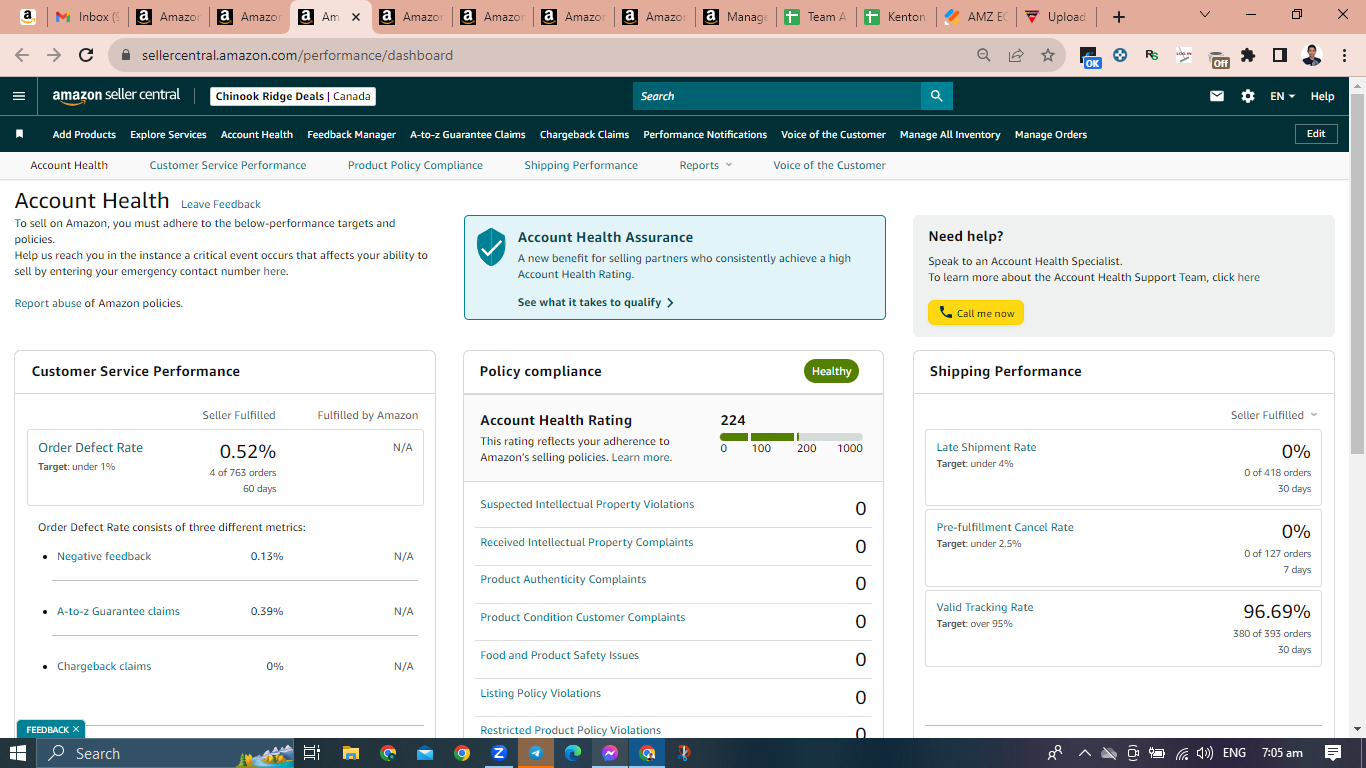Click the share page icon in address bar
Image resolution: width=1366 pixels, height=768 pixels.
click(x=1016, y=55)
